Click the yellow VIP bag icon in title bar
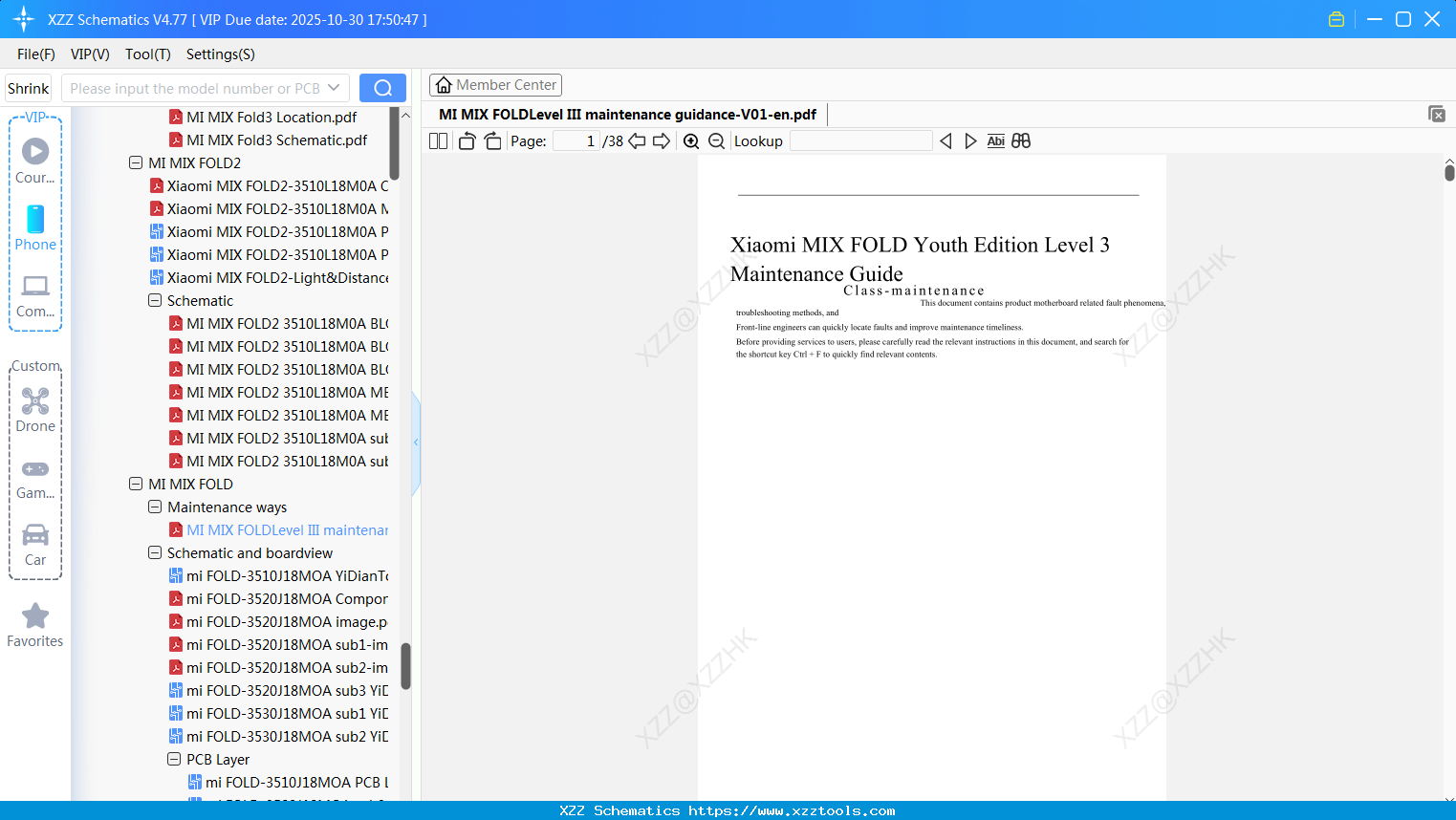Viewport: 1456px width, 820px height. [1336, 19]
